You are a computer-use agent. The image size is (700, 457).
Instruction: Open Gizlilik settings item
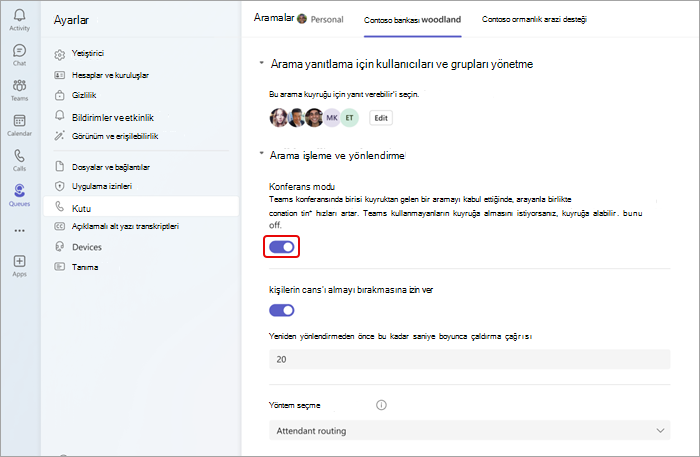(84, 95)
